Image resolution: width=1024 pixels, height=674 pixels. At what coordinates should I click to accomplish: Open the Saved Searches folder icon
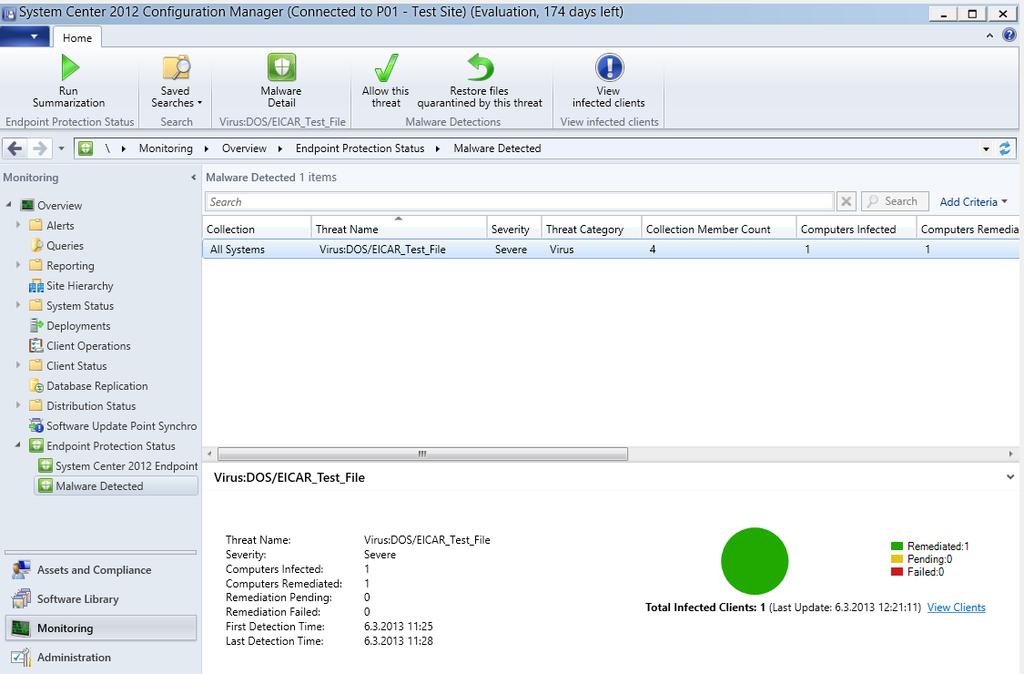point(176,67)
